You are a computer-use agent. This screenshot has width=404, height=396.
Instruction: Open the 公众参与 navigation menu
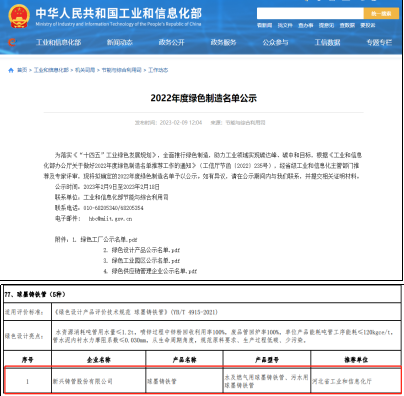pyautogui.click(x=275, y=42)
